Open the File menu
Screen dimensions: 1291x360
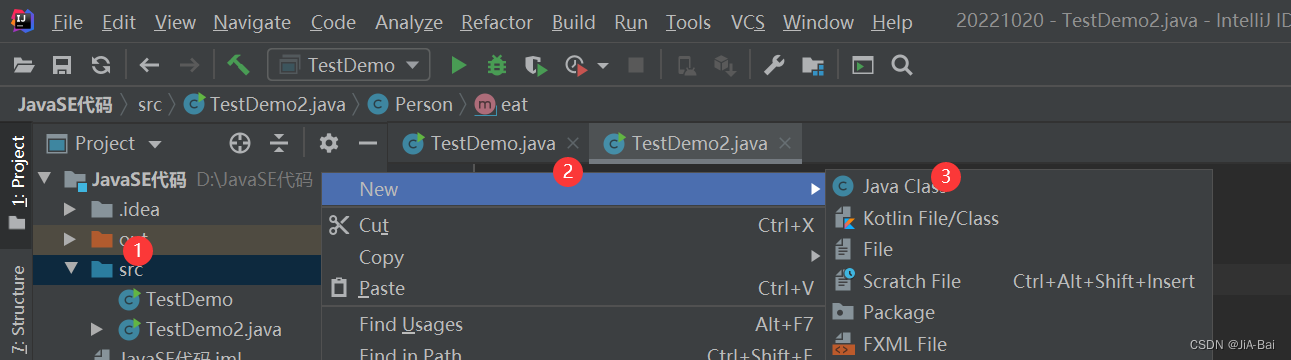pyautogui.click(x=67, y=22)
